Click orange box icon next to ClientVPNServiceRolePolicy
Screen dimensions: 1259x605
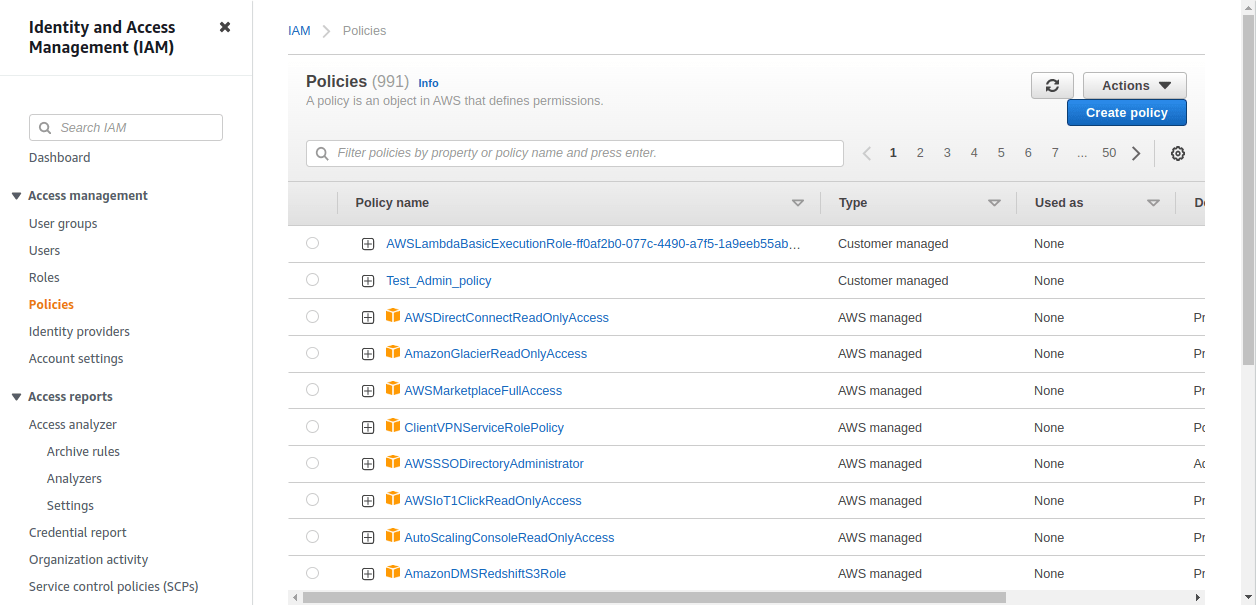click(393, 426)
